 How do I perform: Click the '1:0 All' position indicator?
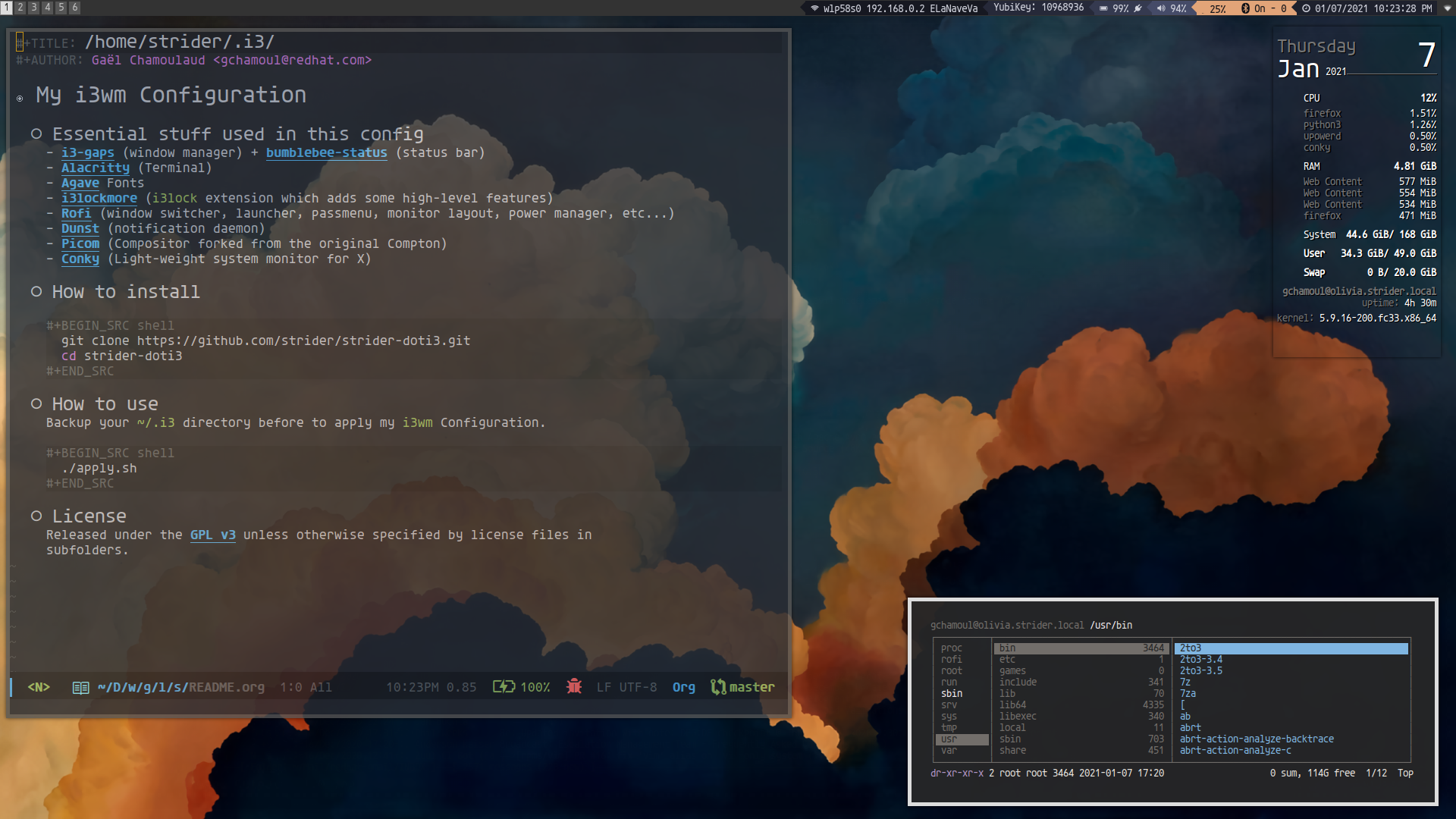pos(306,687)
